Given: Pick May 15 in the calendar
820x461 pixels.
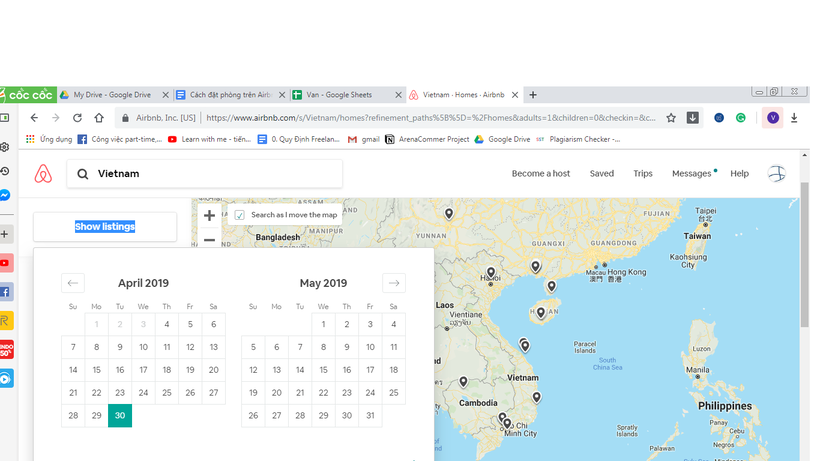Looking at the screenshot, I should [323, 370].
